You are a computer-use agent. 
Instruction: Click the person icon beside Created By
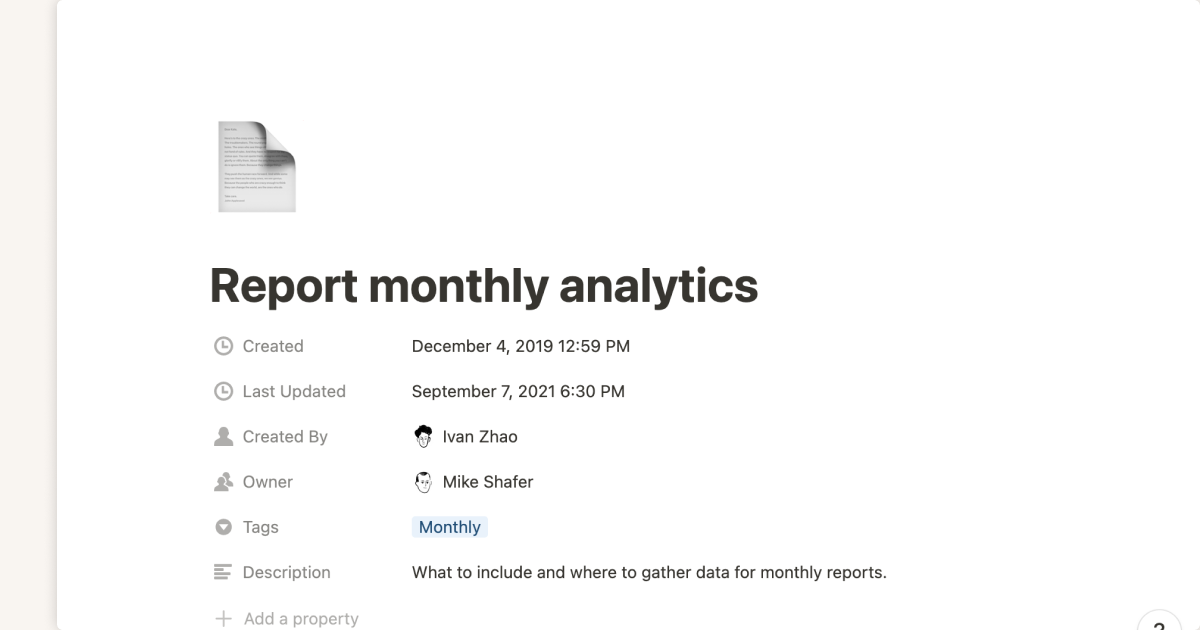point(224,437)
